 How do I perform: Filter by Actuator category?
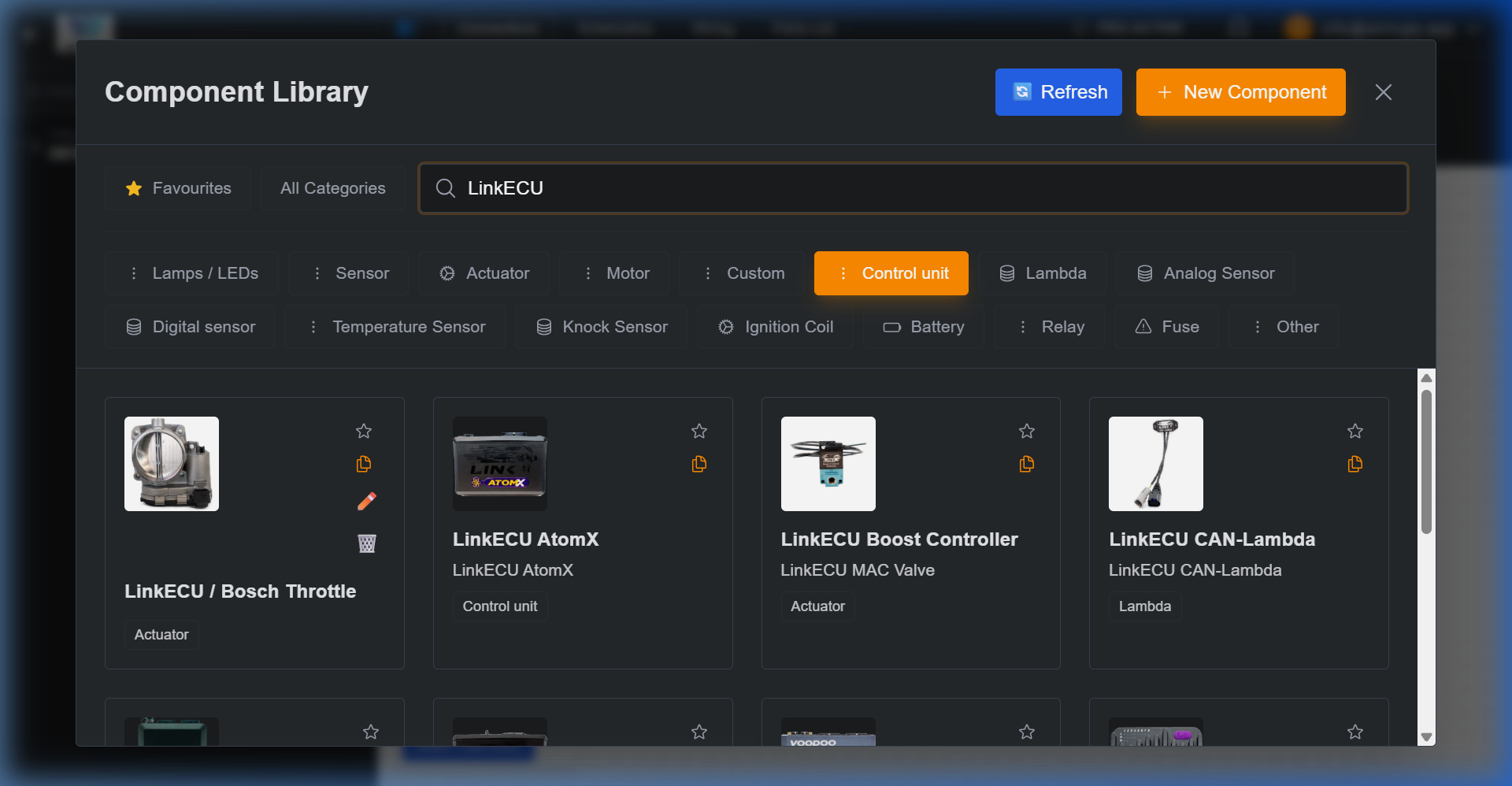[x=484, y=273]
